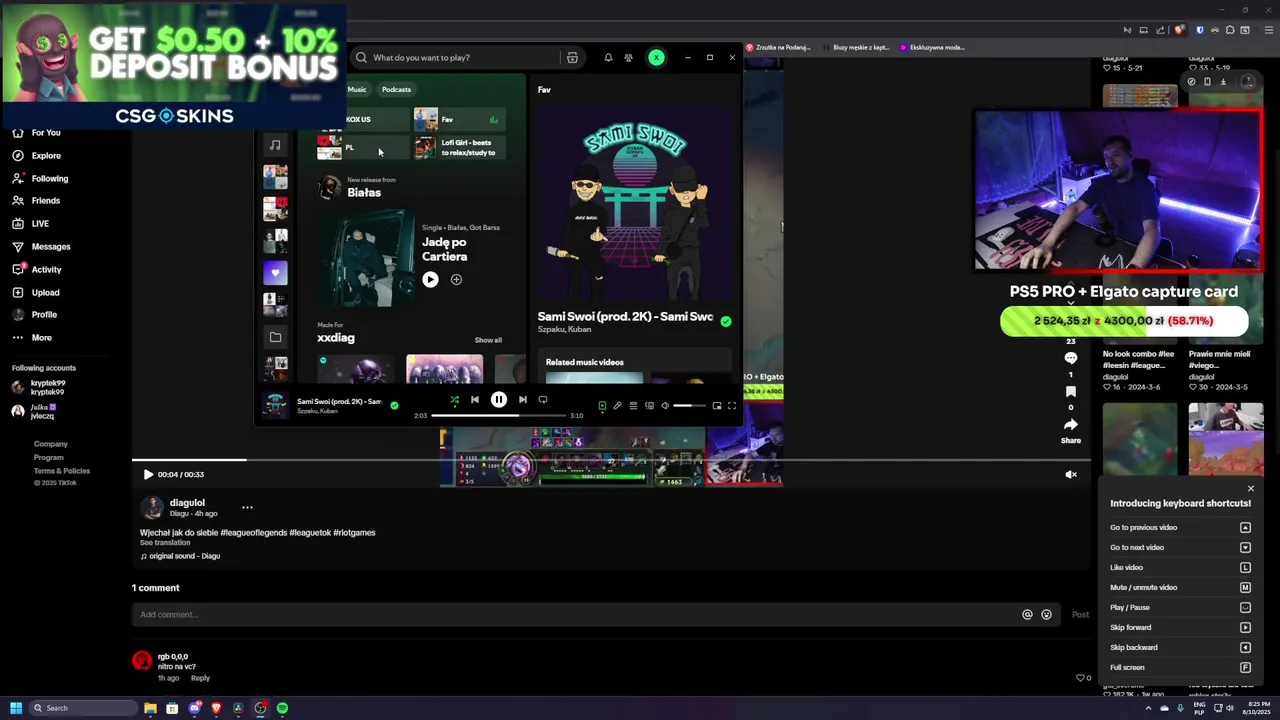1280x720 pixels.
Task: Unmute the TikTok video sound icon
Action: (1071, 475)
